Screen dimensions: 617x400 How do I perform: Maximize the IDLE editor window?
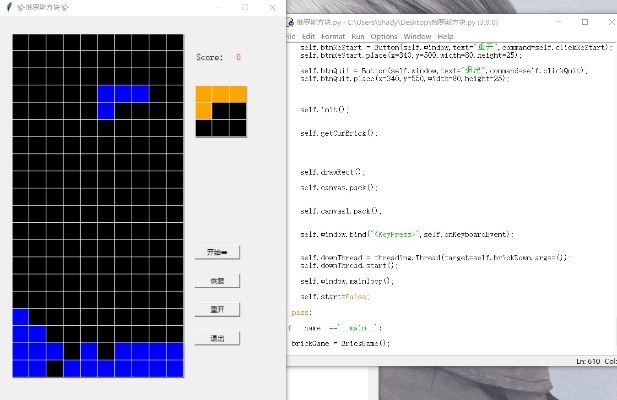click(x=585, y=21)
